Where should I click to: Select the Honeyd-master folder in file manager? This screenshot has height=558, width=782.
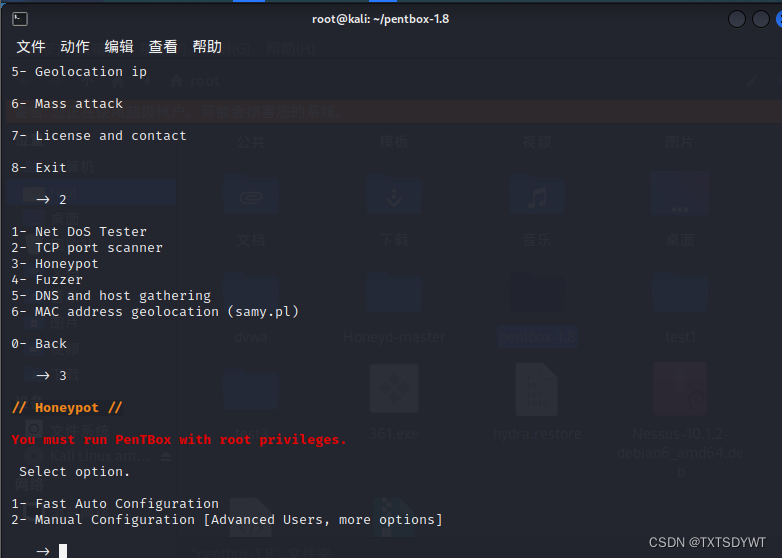coord(394,312)
